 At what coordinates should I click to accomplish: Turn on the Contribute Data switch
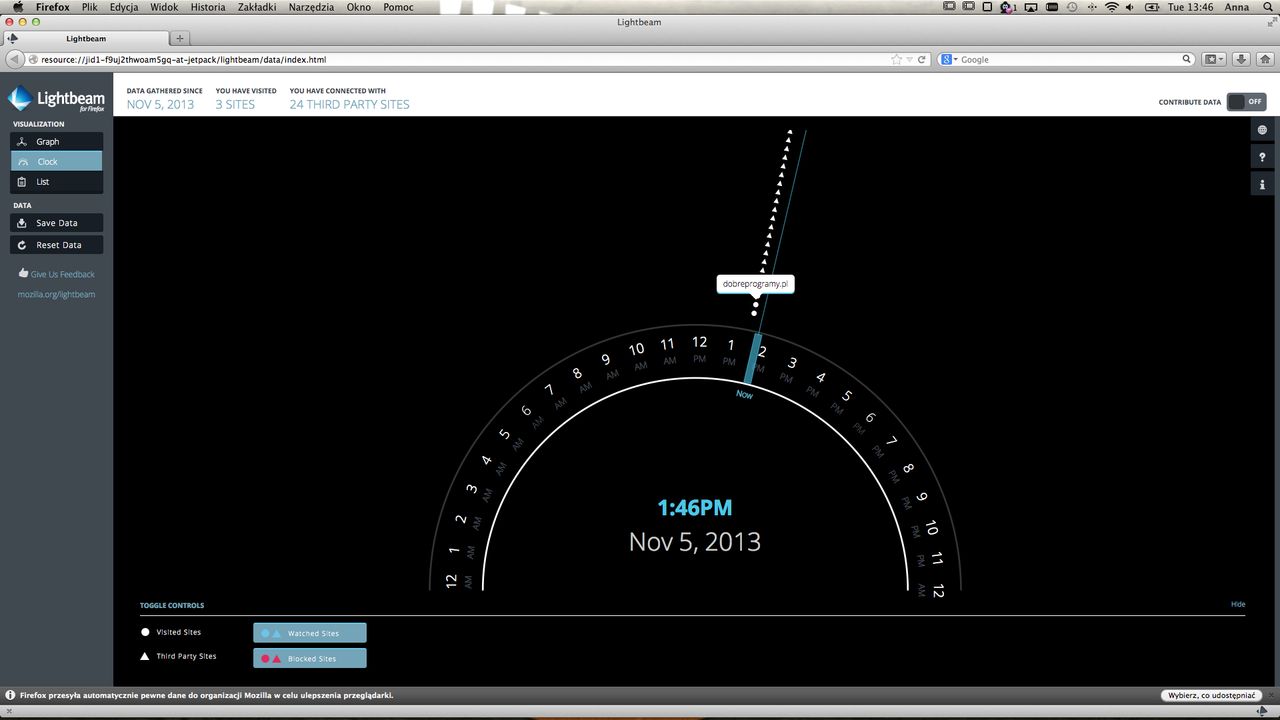1247,102
